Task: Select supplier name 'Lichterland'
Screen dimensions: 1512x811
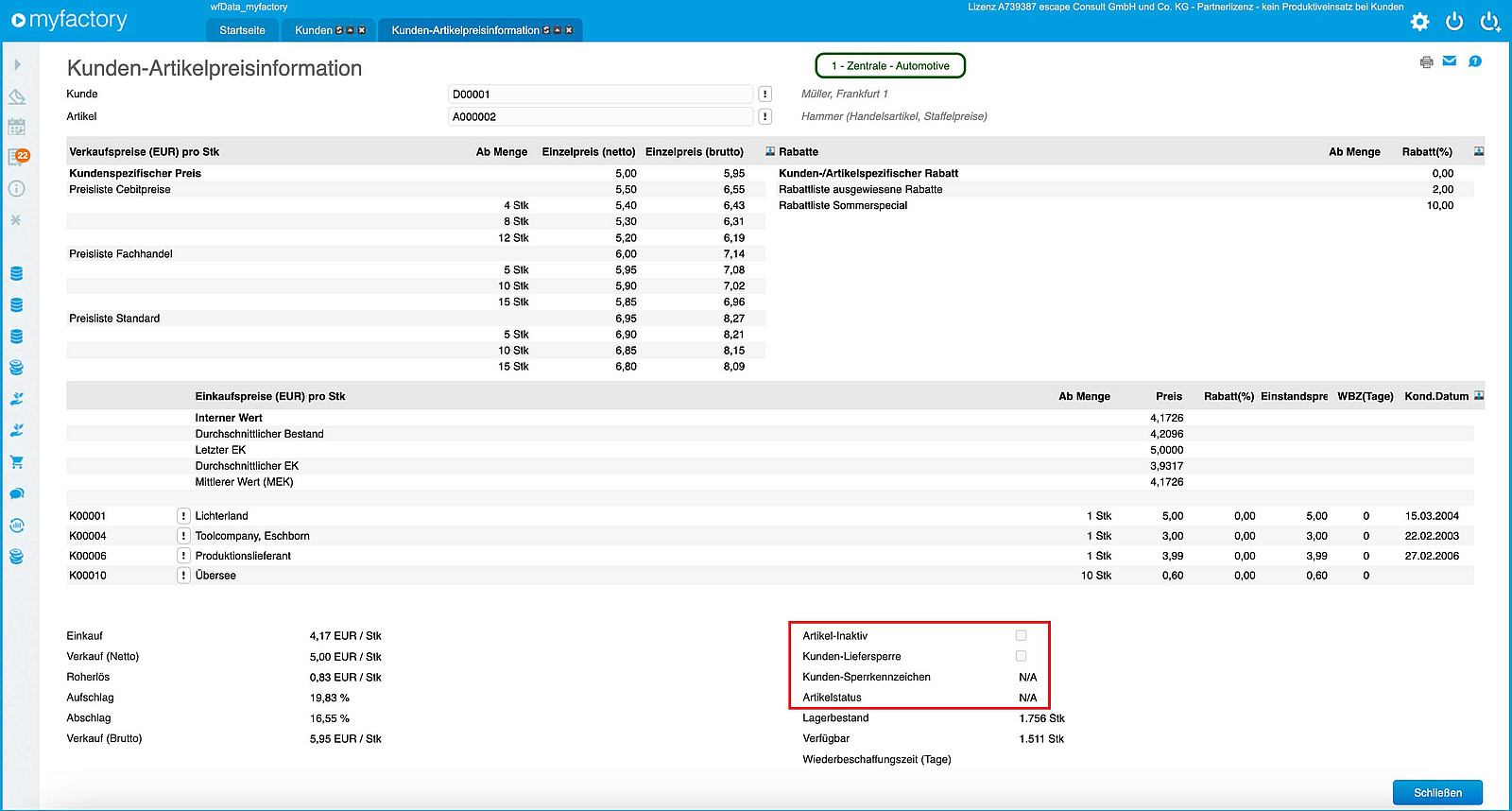Action: tap(222, 516)
